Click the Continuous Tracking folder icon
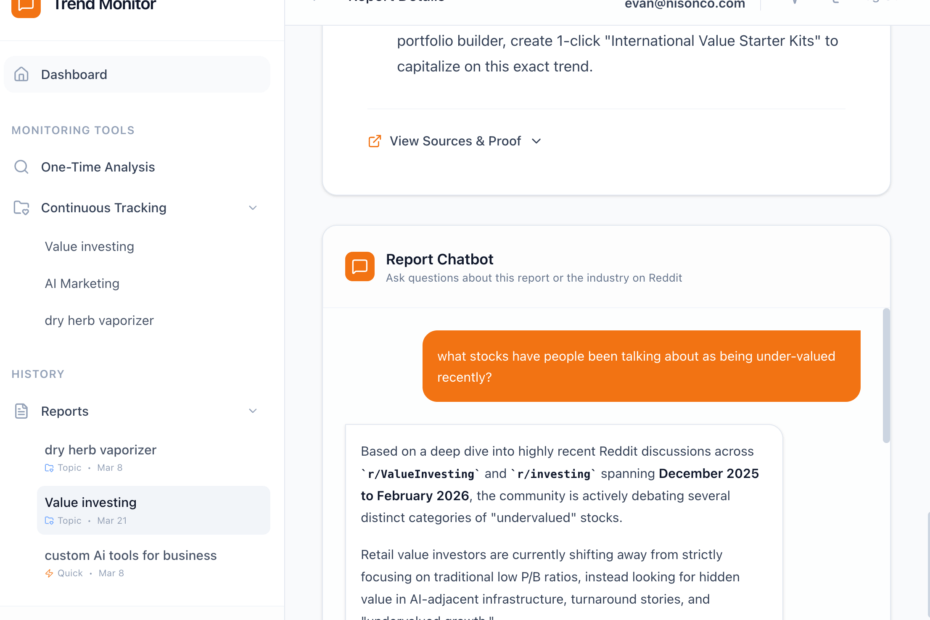 pyautogui.click(x=21, y=208)
